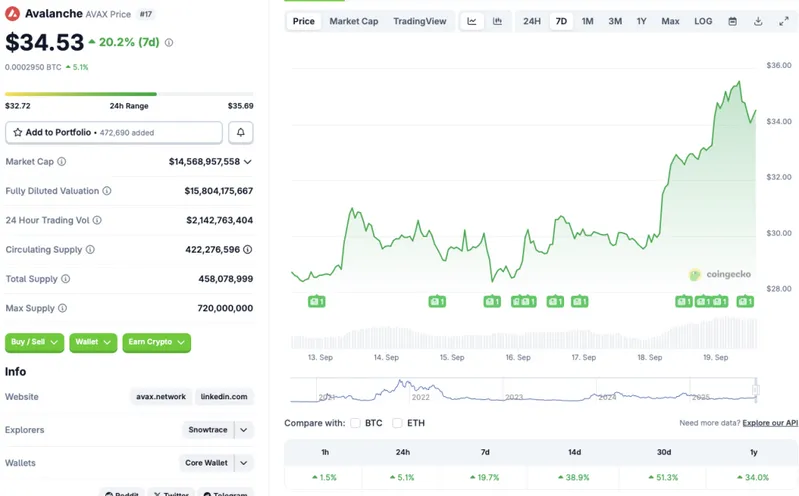Open Market Cap info tooltip icon
Screen dimensions: 799x496
(62, 162)
